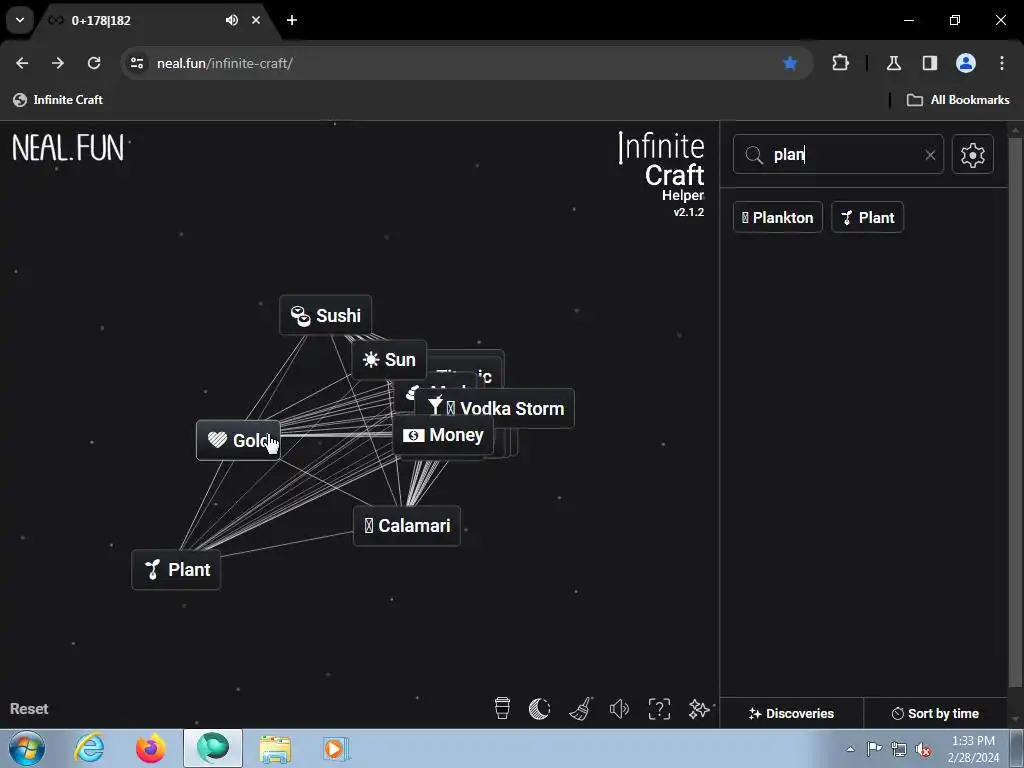The width and height of the screenshot is (1024, 768).
Task: Open the active browser taskbar button
Action: [x=213, y=748]
